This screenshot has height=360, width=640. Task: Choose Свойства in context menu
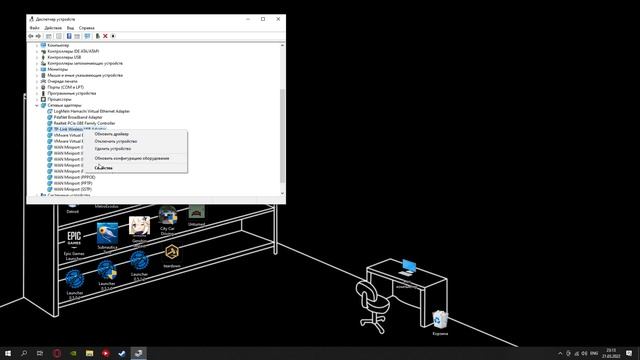[103, 167]
